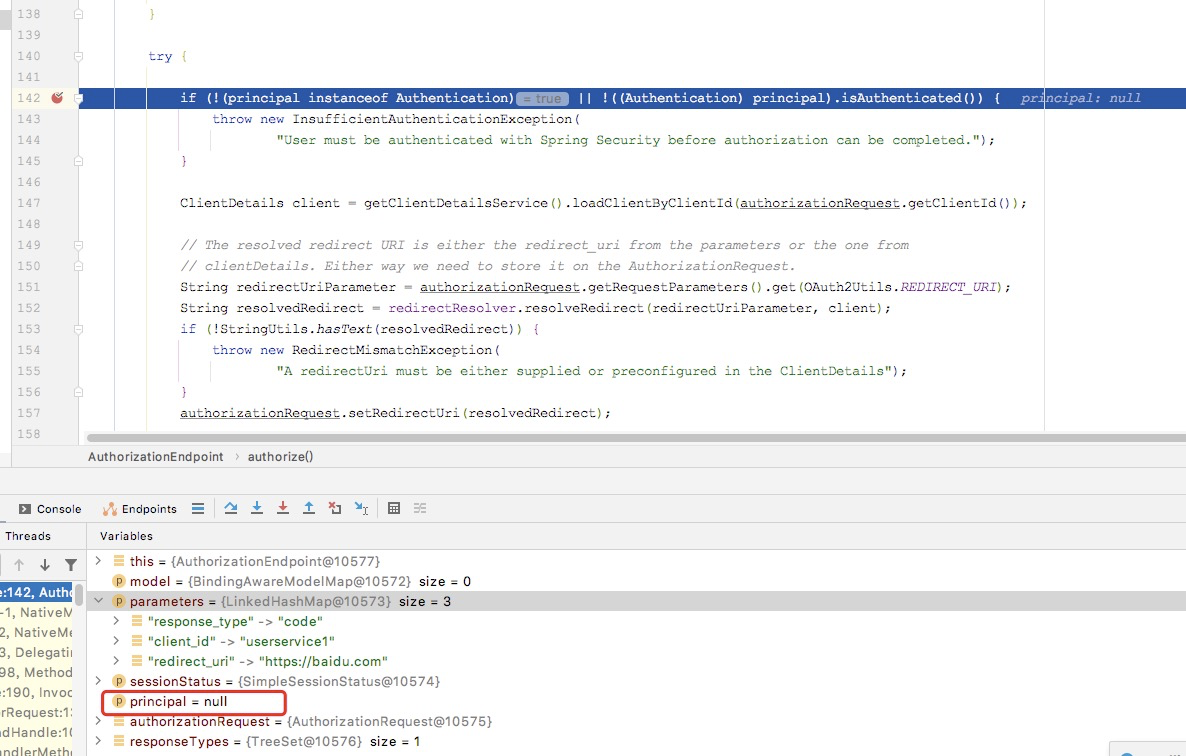Switch to the Threads tab
The width and height of the screenshot is (1186, 756).
click(26, 536)
